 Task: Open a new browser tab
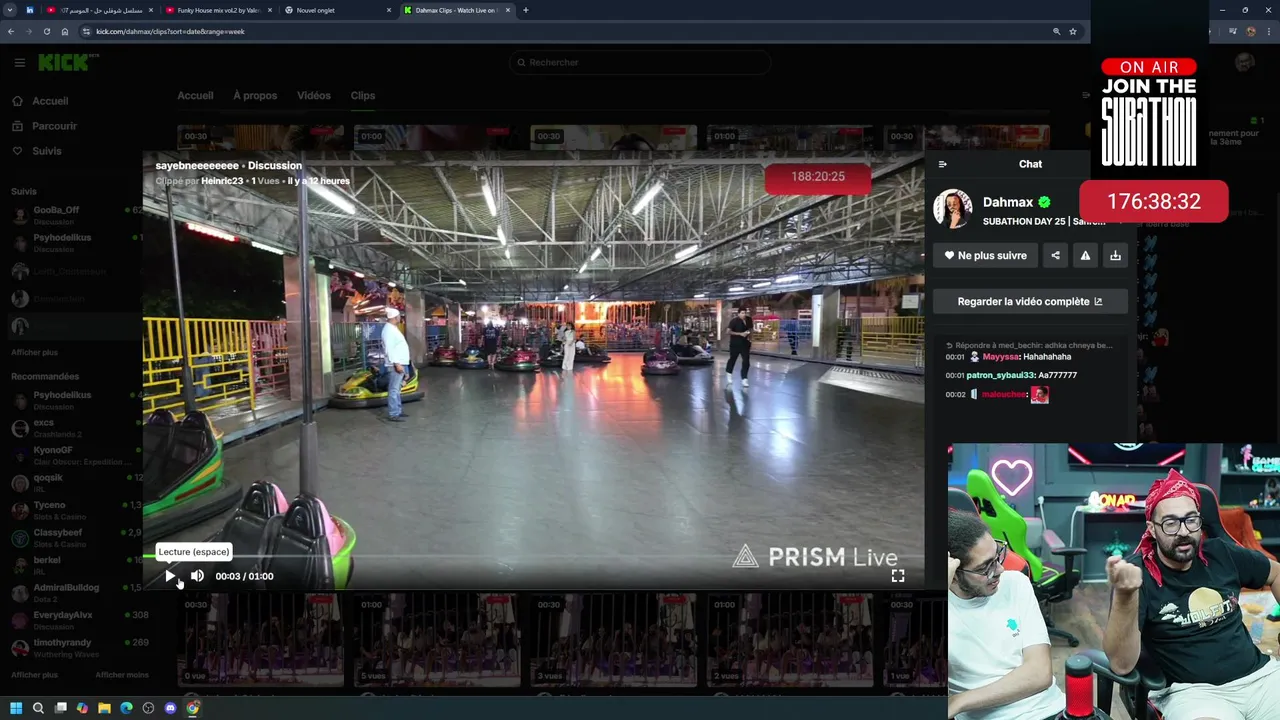click(x=526, y=10)
